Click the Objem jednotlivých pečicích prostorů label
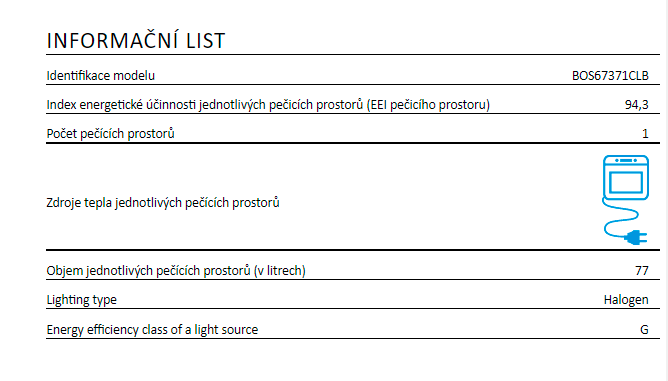 coord(176,271)
